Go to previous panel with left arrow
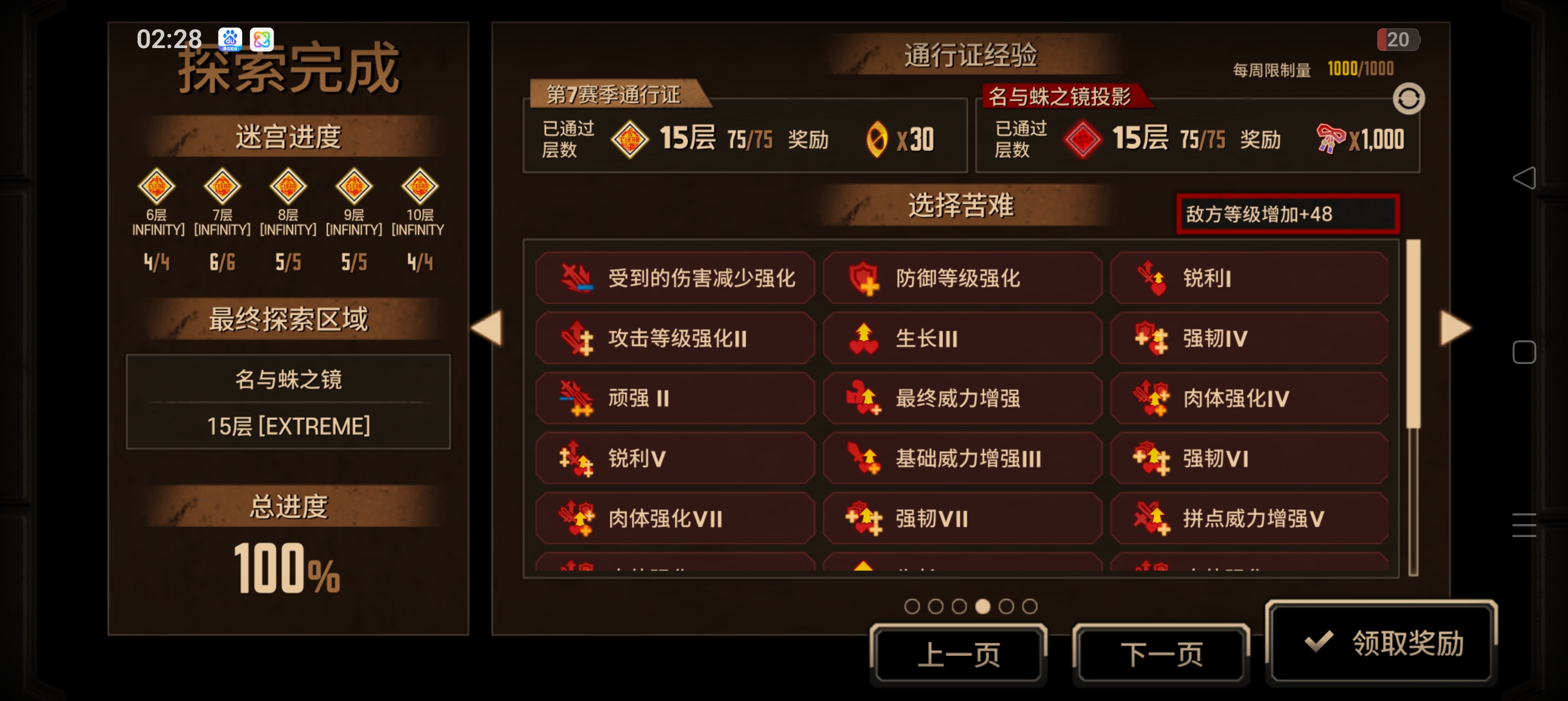Image resolution: width=1568 pixels, height=701 pixels. click(486, 328)
